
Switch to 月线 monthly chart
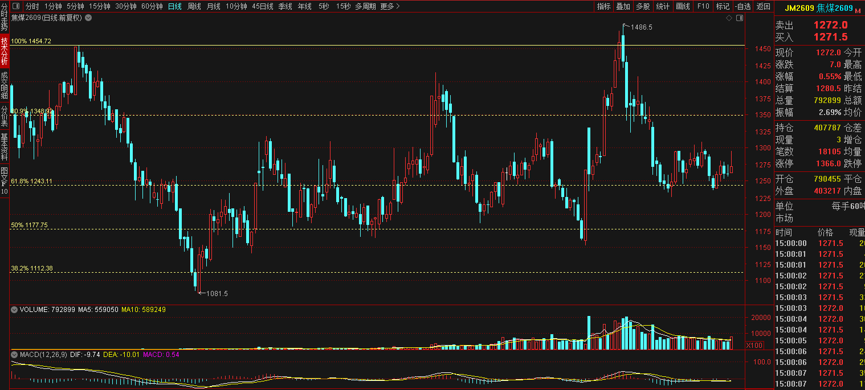tap(213, 7)
